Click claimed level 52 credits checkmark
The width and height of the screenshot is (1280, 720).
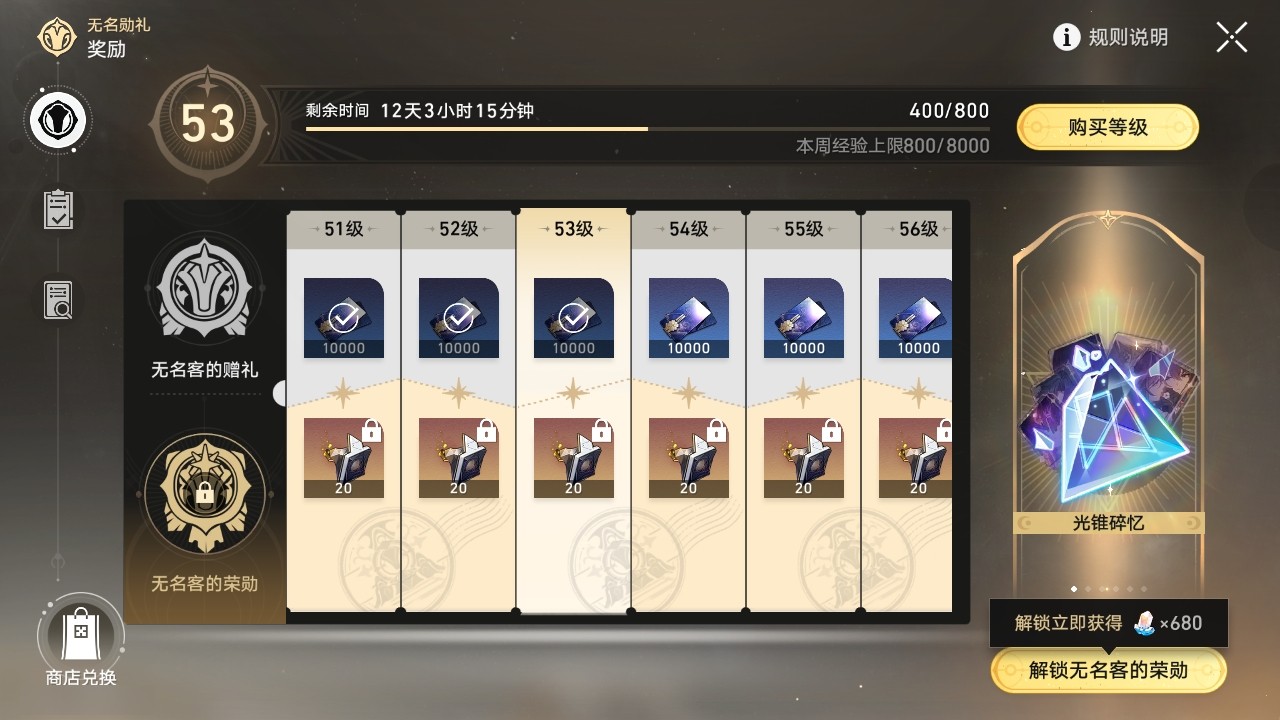point(458,318)
